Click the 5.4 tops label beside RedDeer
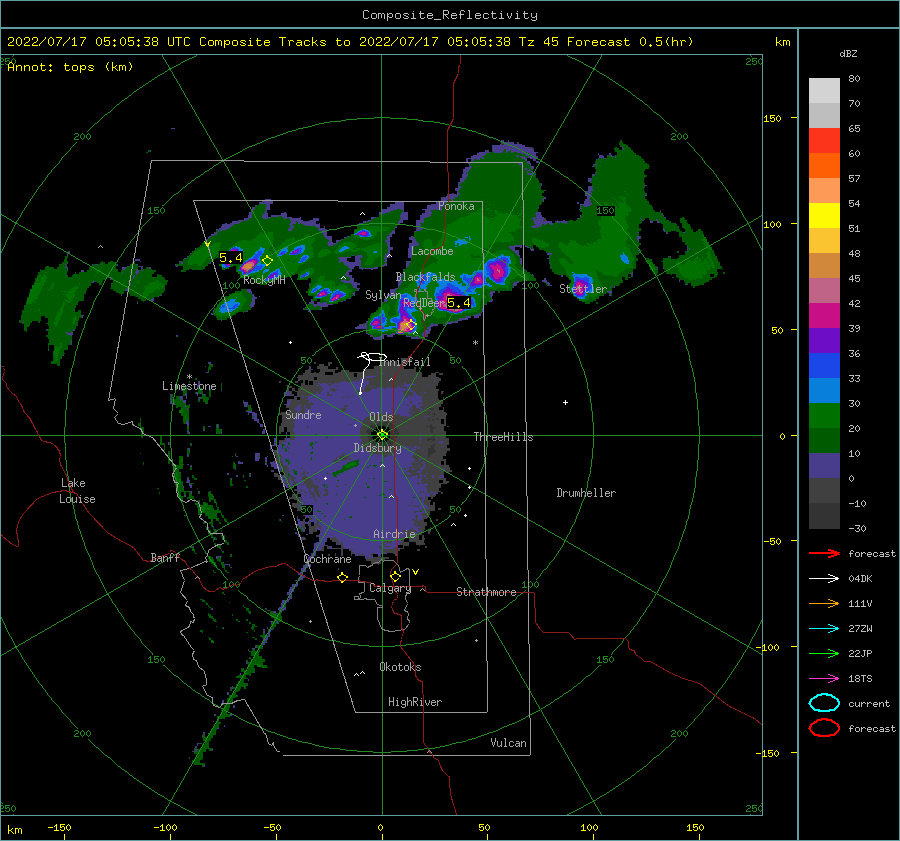The height and width of the screenshot is (841, 900). (459, 303)
